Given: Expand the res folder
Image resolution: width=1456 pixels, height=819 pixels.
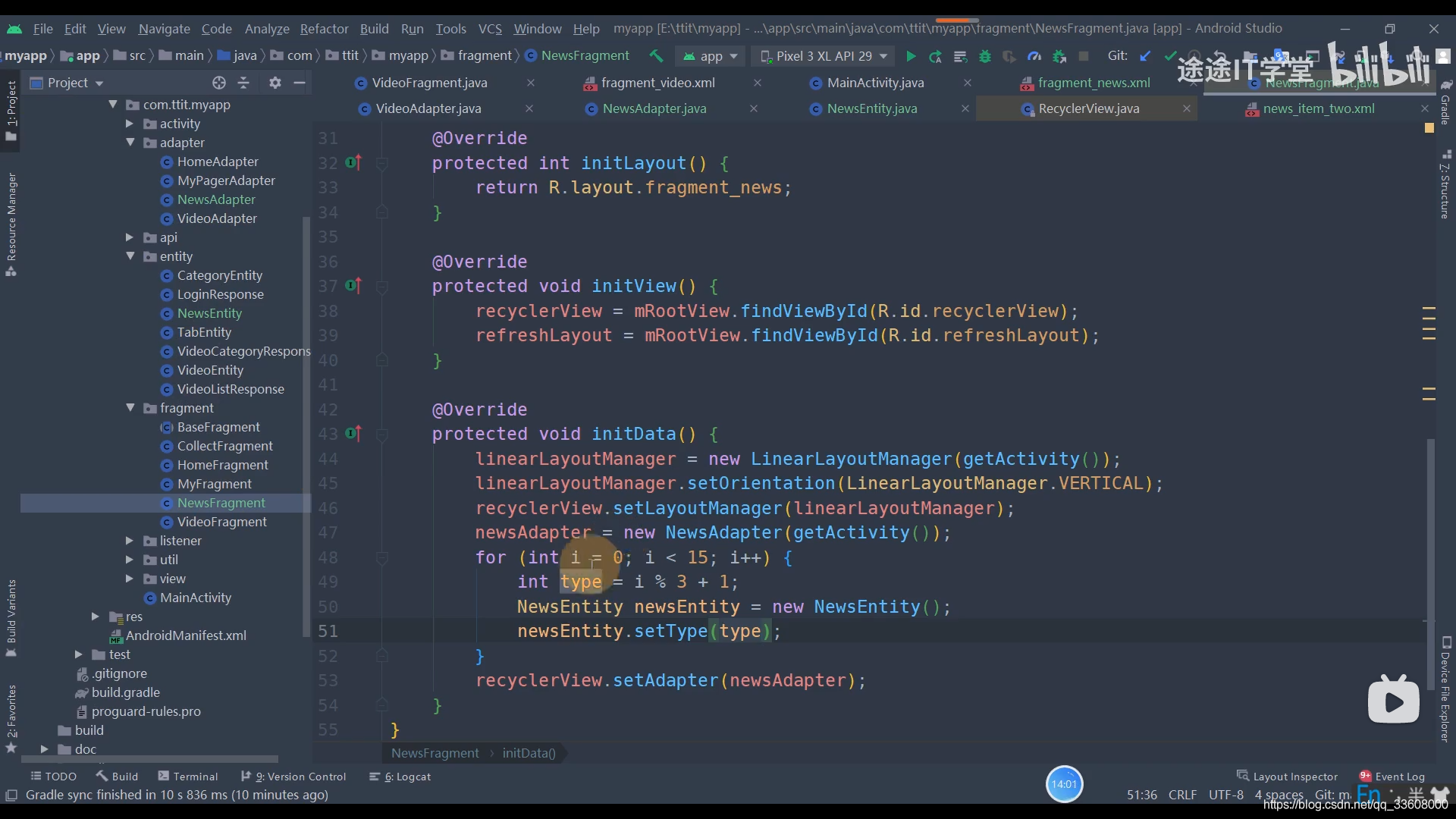Looking at the screenshot, I should pyautogui.click(x=96, y=617).
